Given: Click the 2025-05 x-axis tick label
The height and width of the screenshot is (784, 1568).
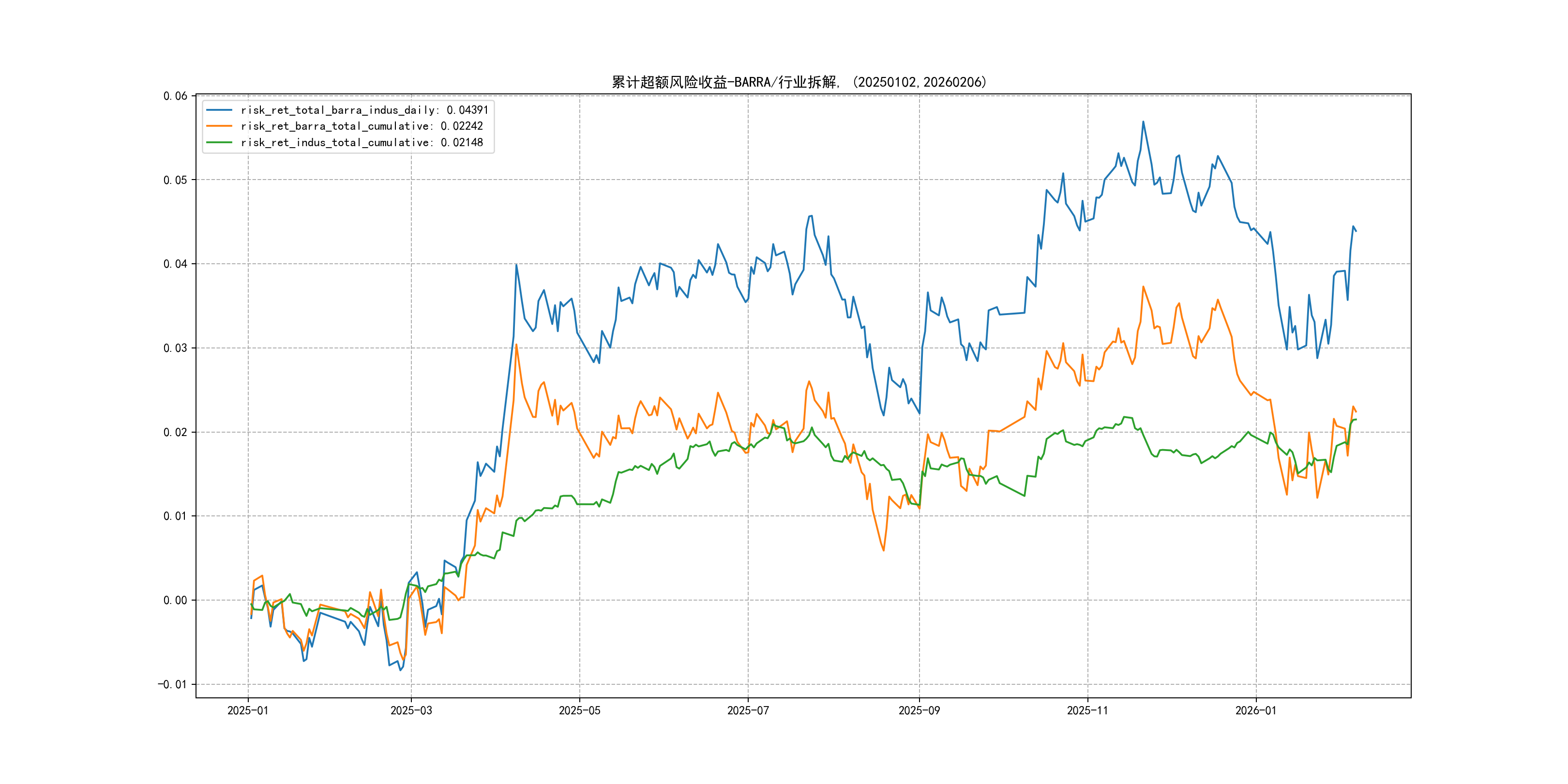Looking at the screenshot, I should coord(579,710).
